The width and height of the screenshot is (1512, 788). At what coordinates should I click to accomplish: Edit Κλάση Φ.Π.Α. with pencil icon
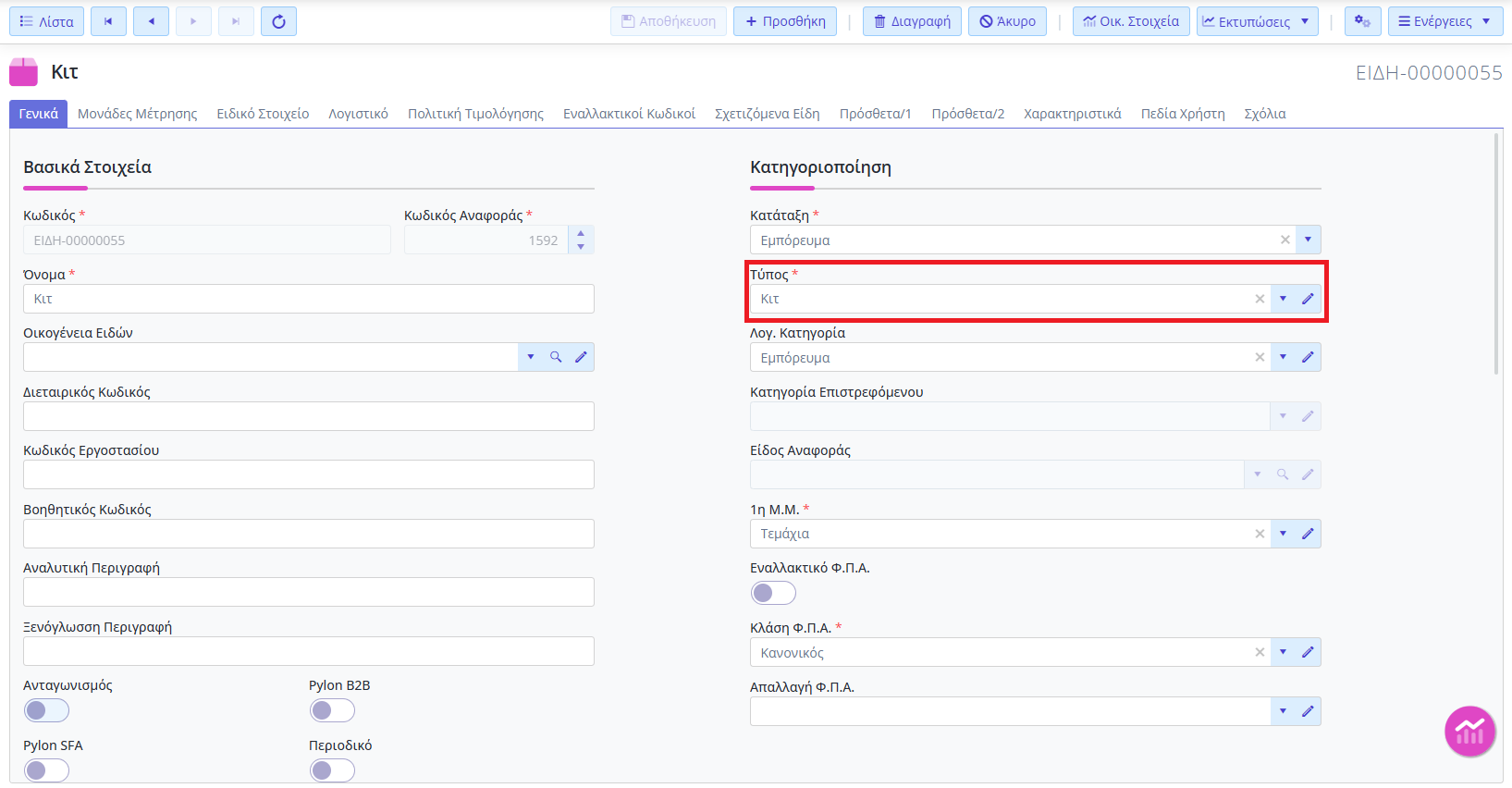coord(1308,652)
